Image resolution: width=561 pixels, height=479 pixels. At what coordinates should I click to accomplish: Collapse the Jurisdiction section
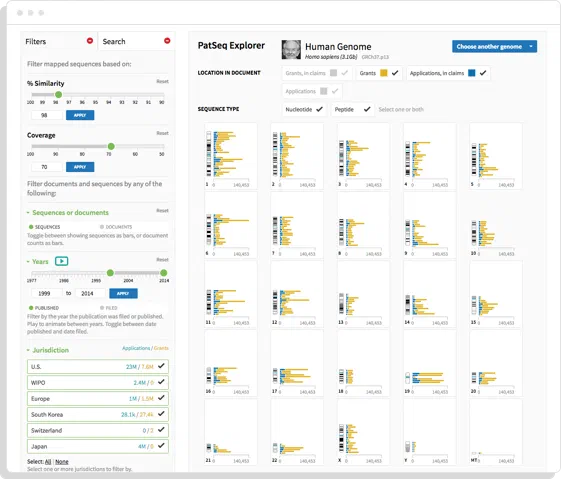point(28,350)
